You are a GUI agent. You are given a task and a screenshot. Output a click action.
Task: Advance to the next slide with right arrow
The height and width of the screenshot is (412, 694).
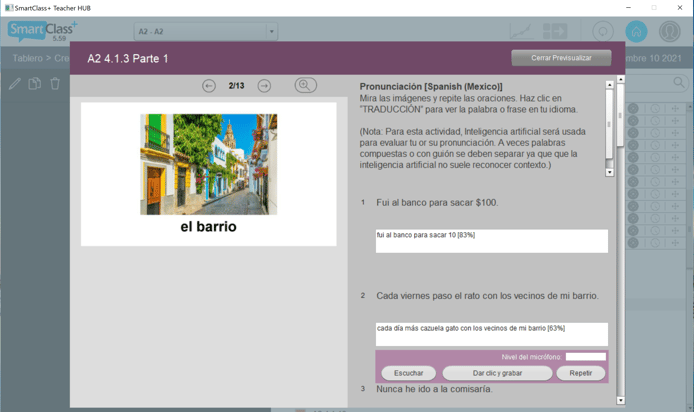pos(264,85)
